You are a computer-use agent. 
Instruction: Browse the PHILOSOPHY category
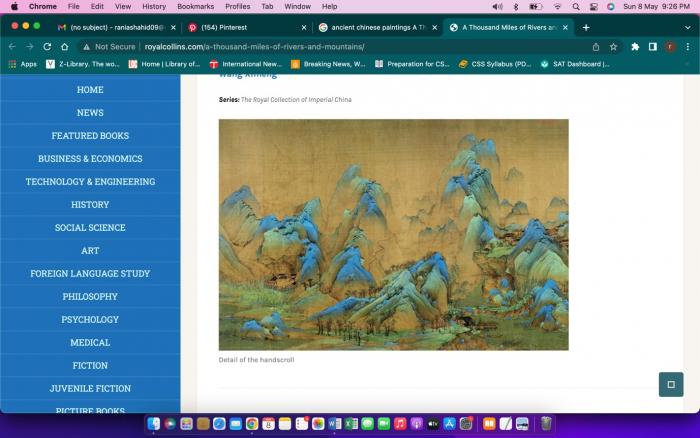coord(90,297)
